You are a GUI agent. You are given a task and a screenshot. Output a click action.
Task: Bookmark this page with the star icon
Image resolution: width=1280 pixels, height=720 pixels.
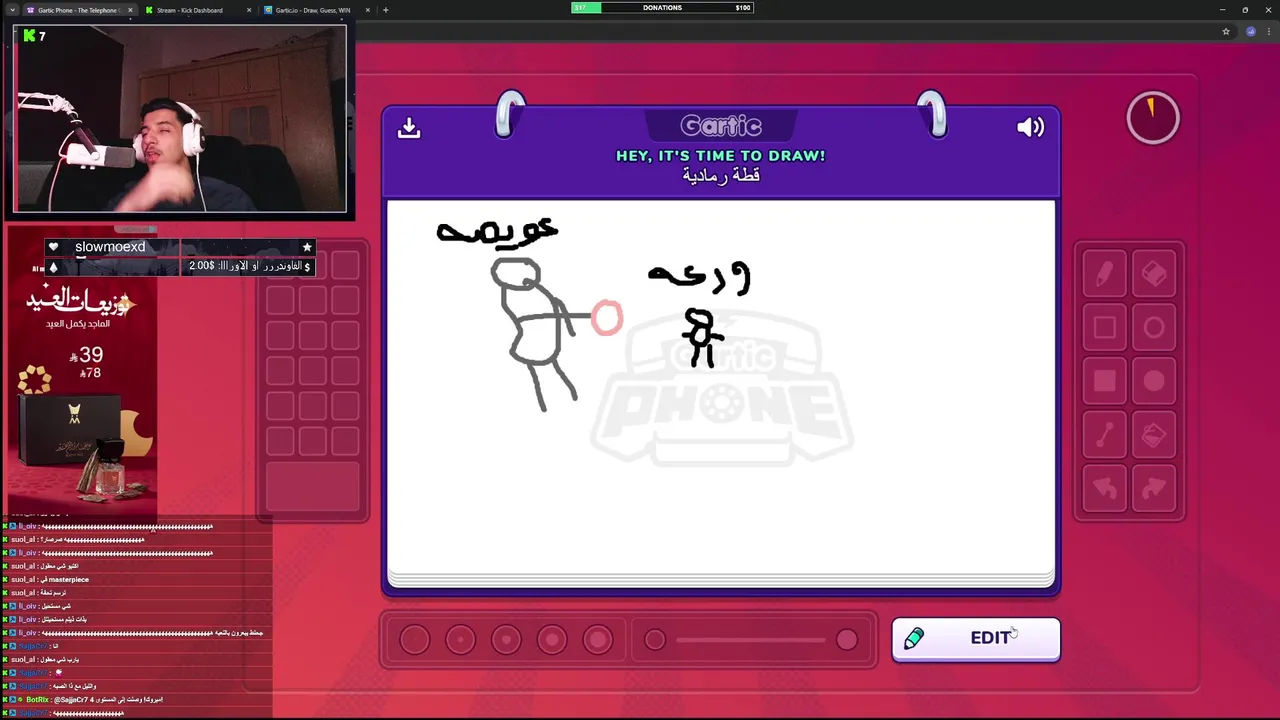(x=1226, y=32)
